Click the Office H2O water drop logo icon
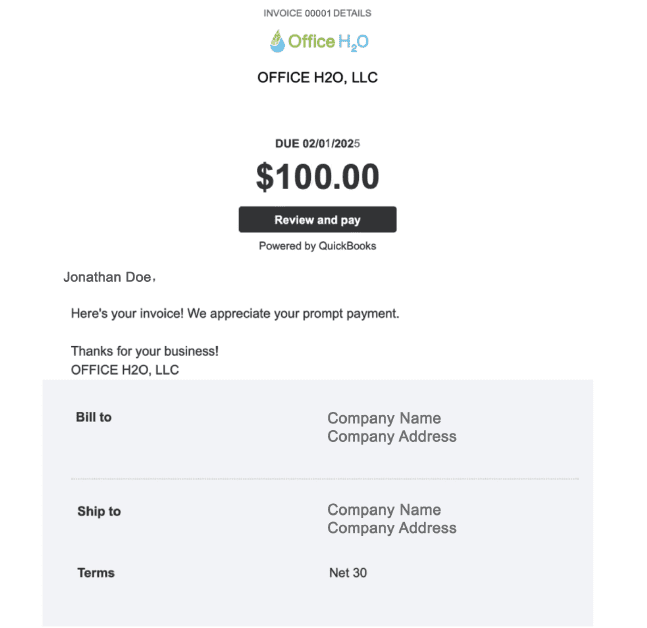Screen dimensions: 647x628 pos(277,41)
